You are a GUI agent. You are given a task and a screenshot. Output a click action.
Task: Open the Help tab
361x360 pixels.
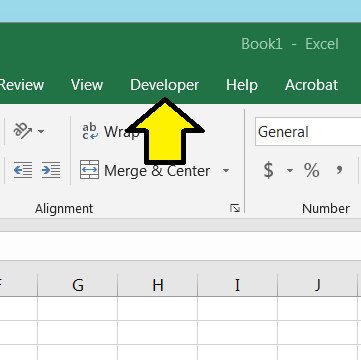click(242, 85)
